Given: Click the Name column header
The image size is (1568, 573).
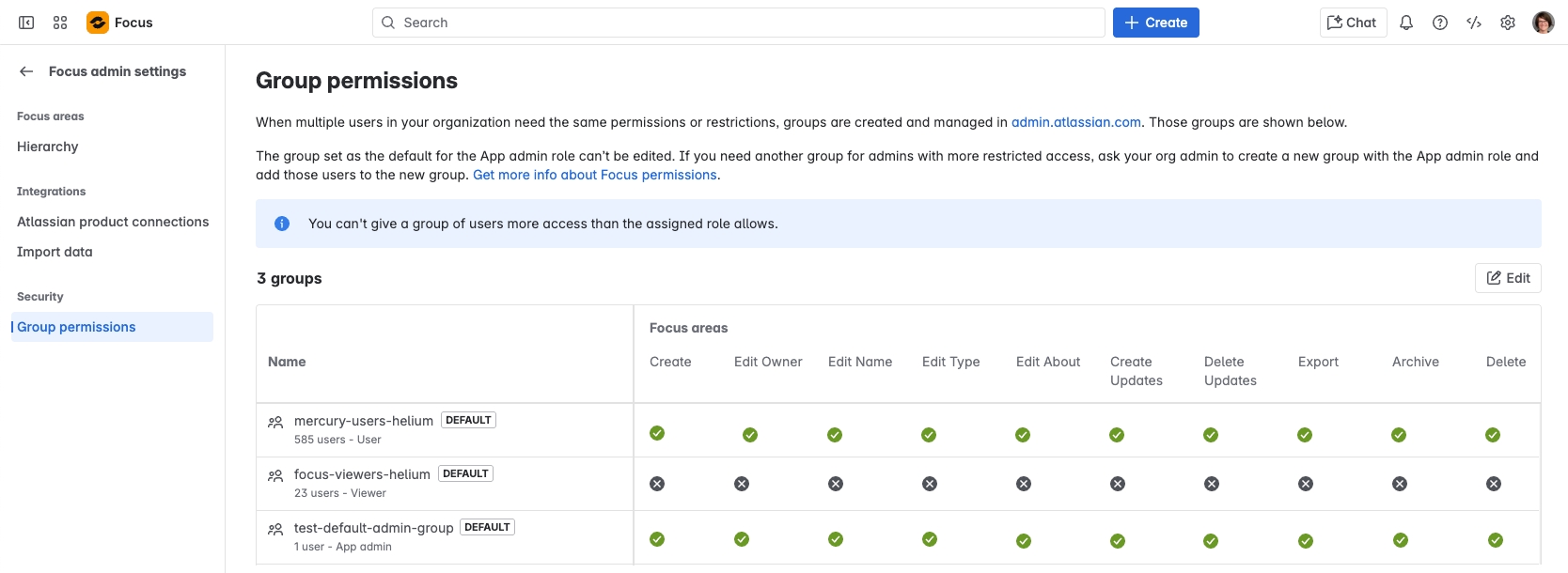Looking at the screenshot, I should point(287,362).
